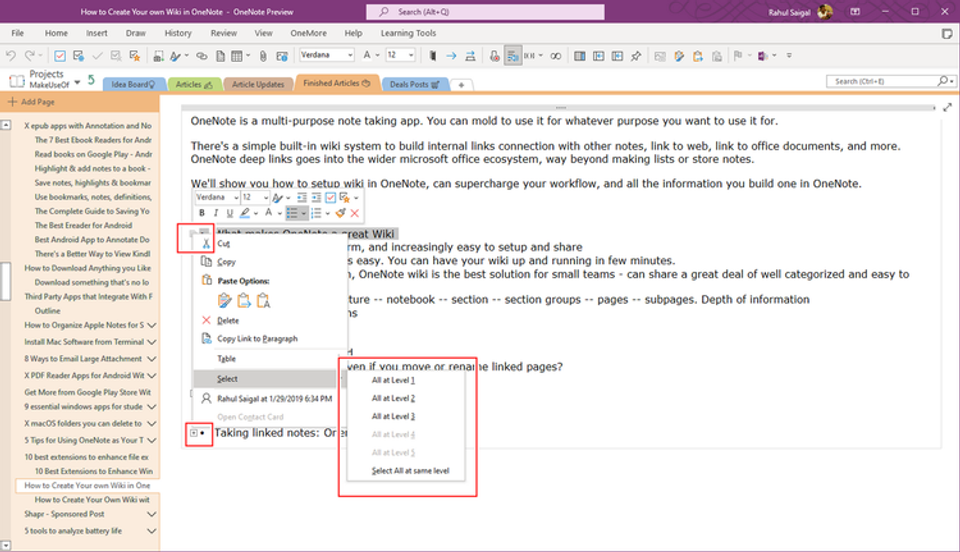Open the Learning Tools ribbon tab
Screen dimensions: 960x552
[x=408, y=33]
